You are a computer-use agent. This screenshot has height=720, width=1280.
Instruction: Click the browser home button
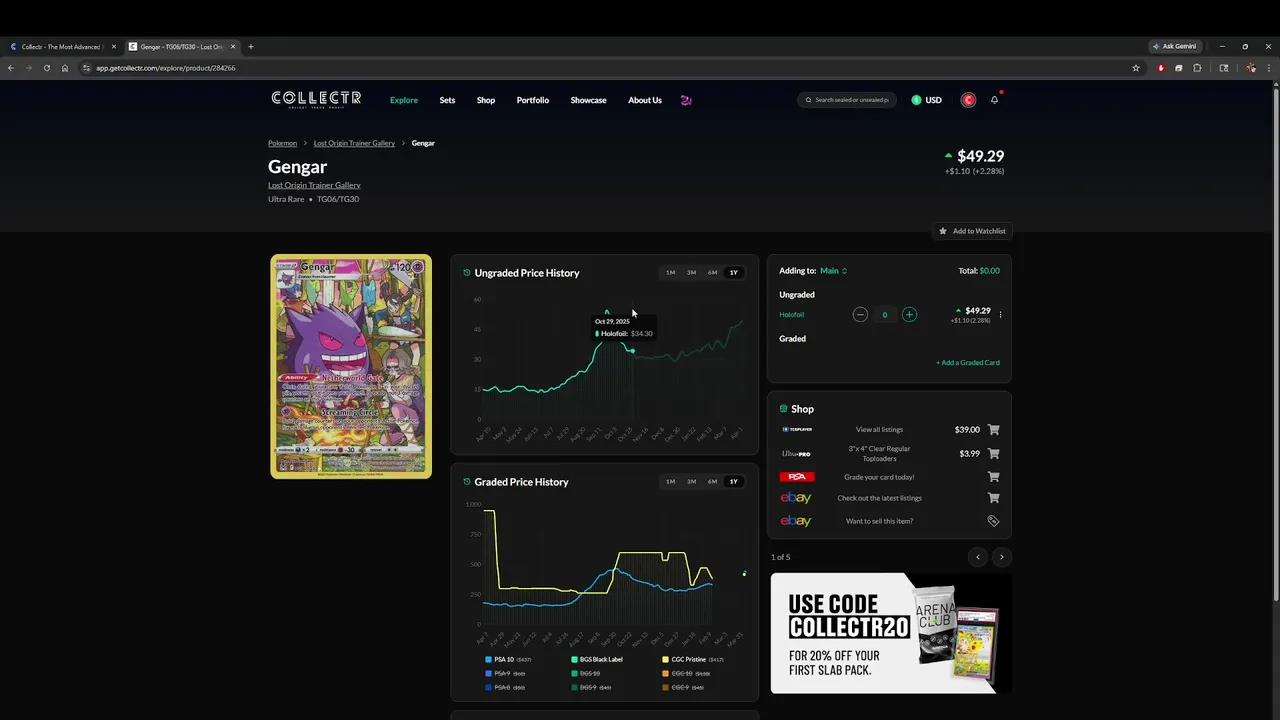[x=65, y=68]
